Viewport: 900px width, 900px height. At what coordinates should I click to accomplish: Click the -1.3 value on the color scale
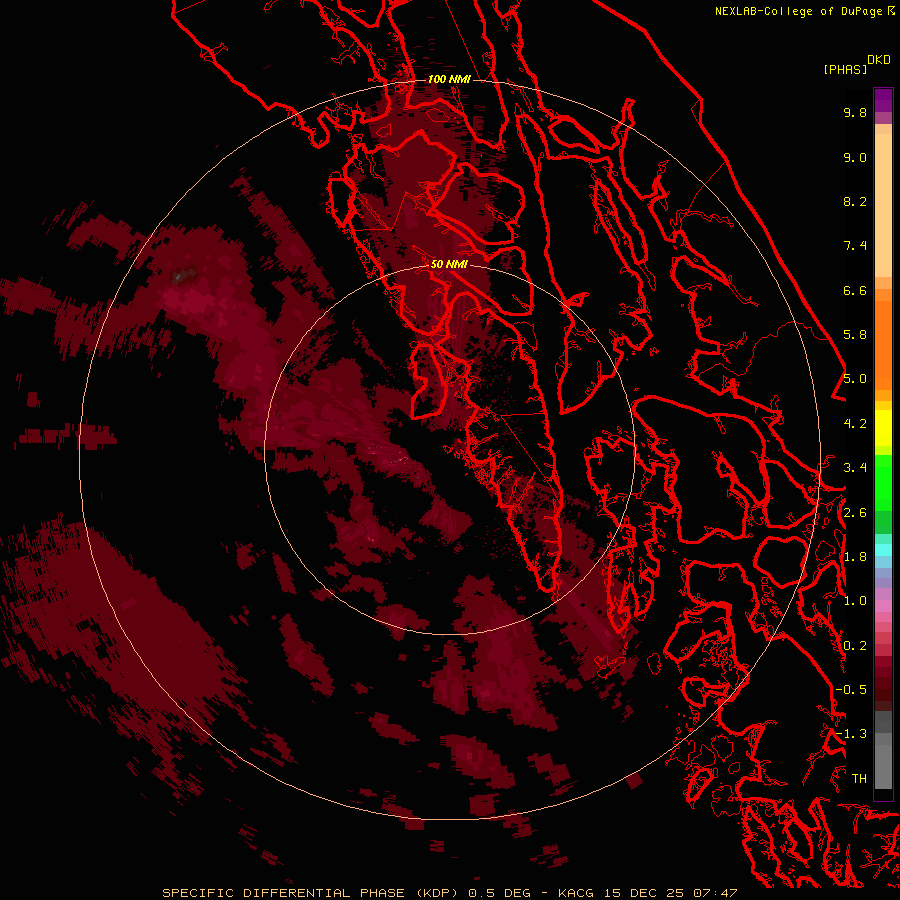[851, 734]
